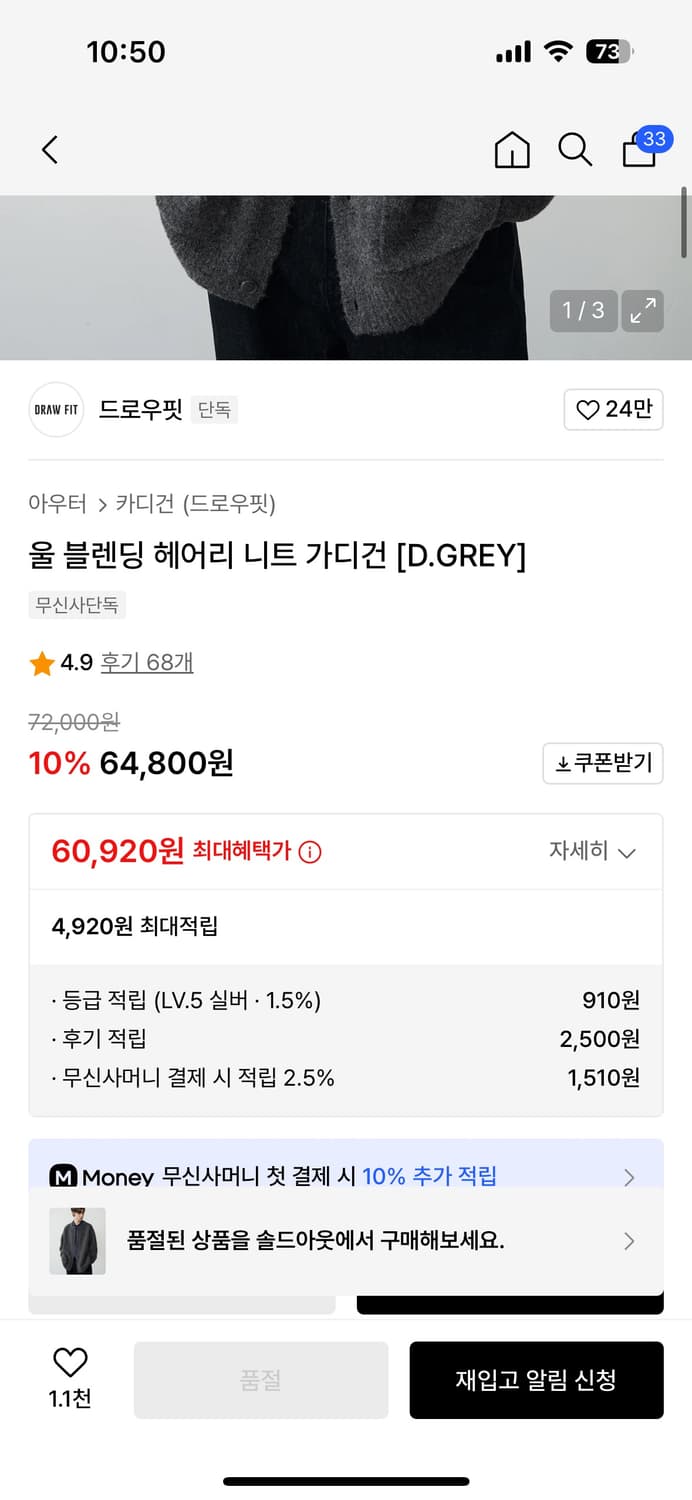Tap the sold-out product thumbnail image

pos(77,1241)
